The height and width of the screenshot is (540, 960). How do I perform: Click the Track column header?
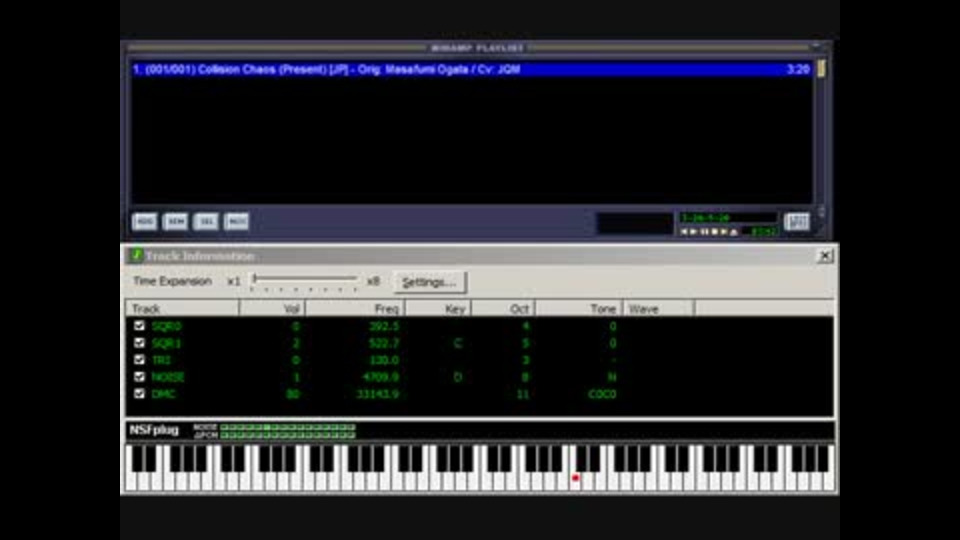[x=182, y=309]
